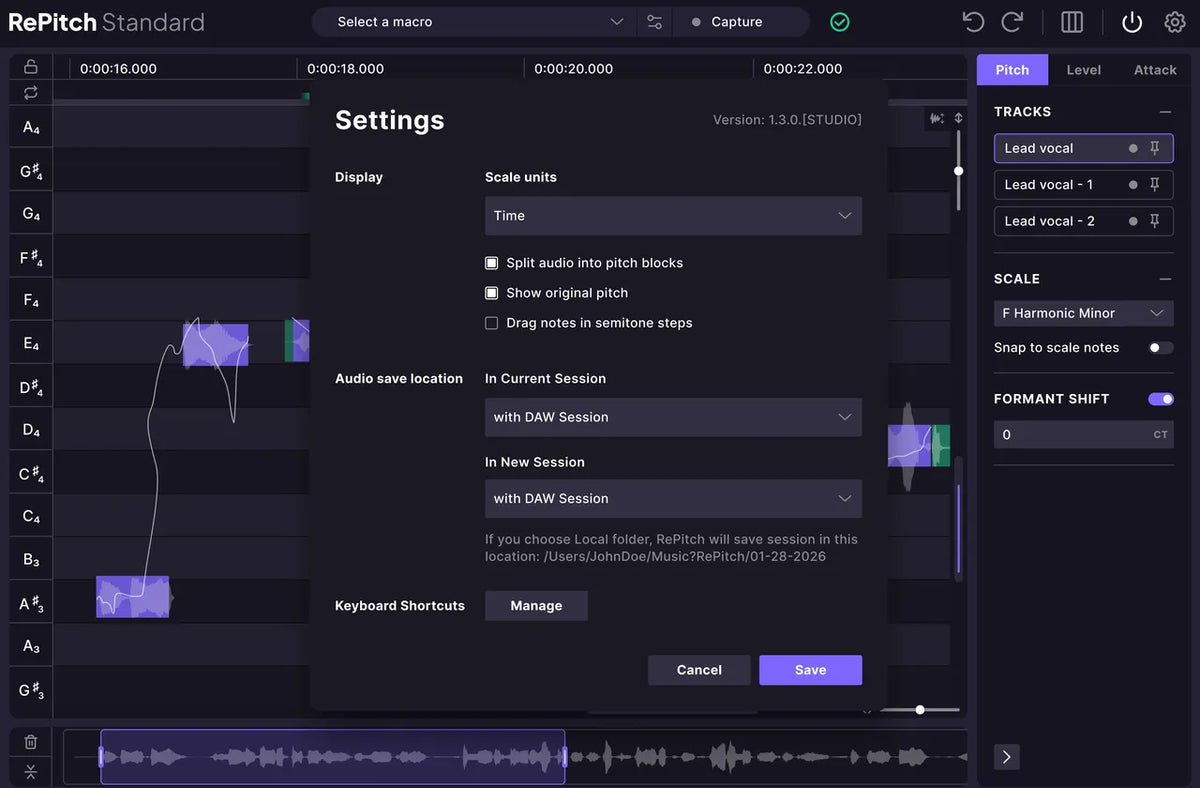Switch to the Level tab
The height and width of the screenshot is (788, 1200).
click(1083, 69)
